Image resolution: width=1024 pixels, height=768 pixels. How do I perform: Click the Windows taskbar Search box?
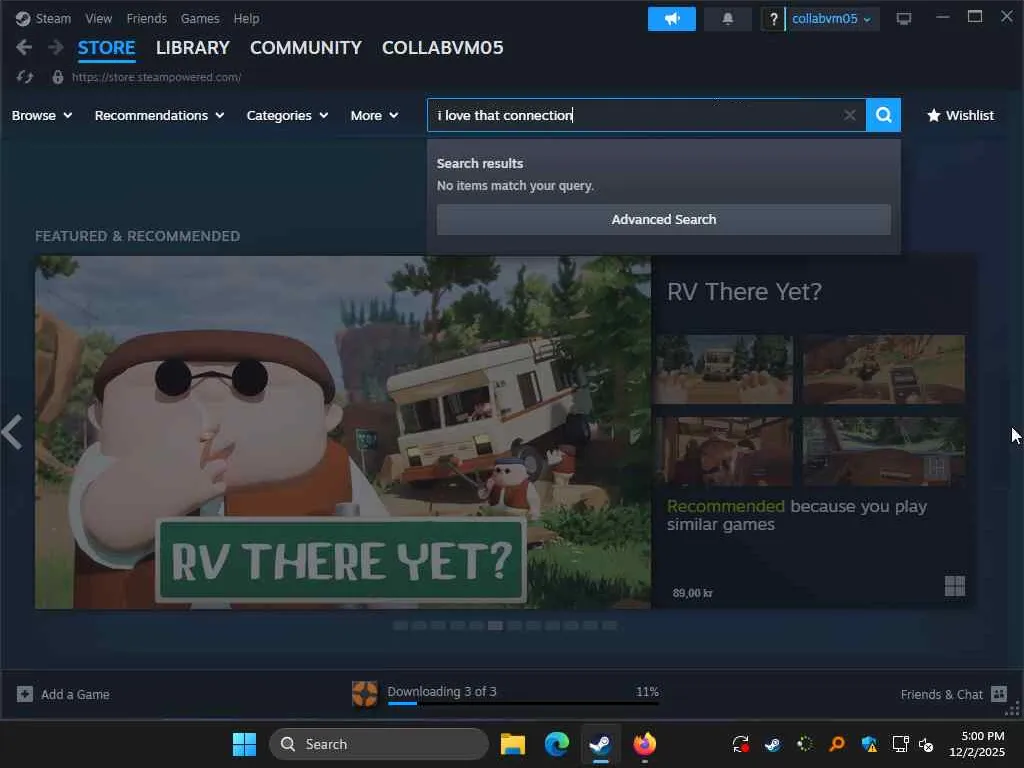tap(379, 744)
